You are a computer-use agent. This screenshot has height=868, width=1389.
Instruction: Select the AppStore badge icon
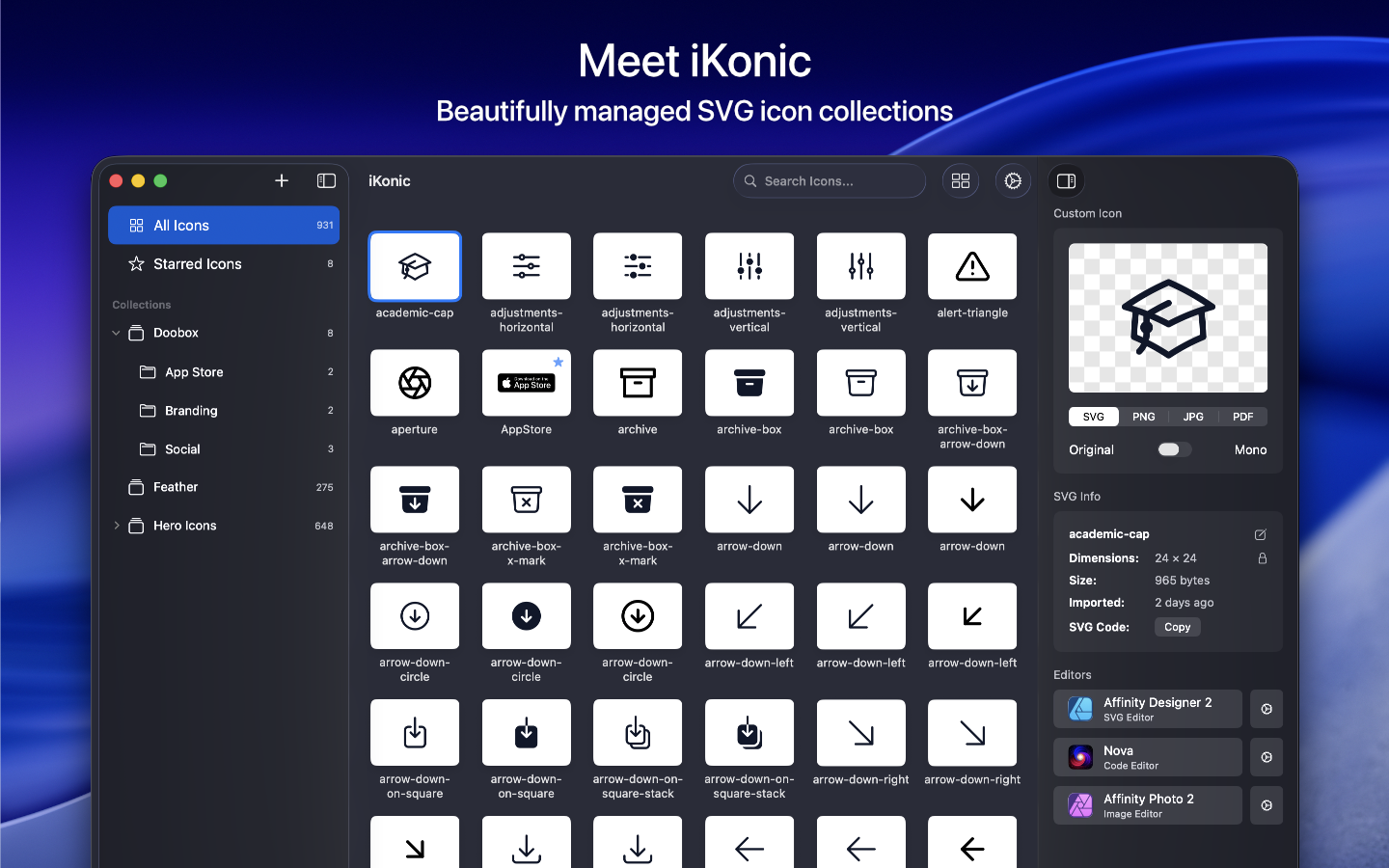click(527, 383)
